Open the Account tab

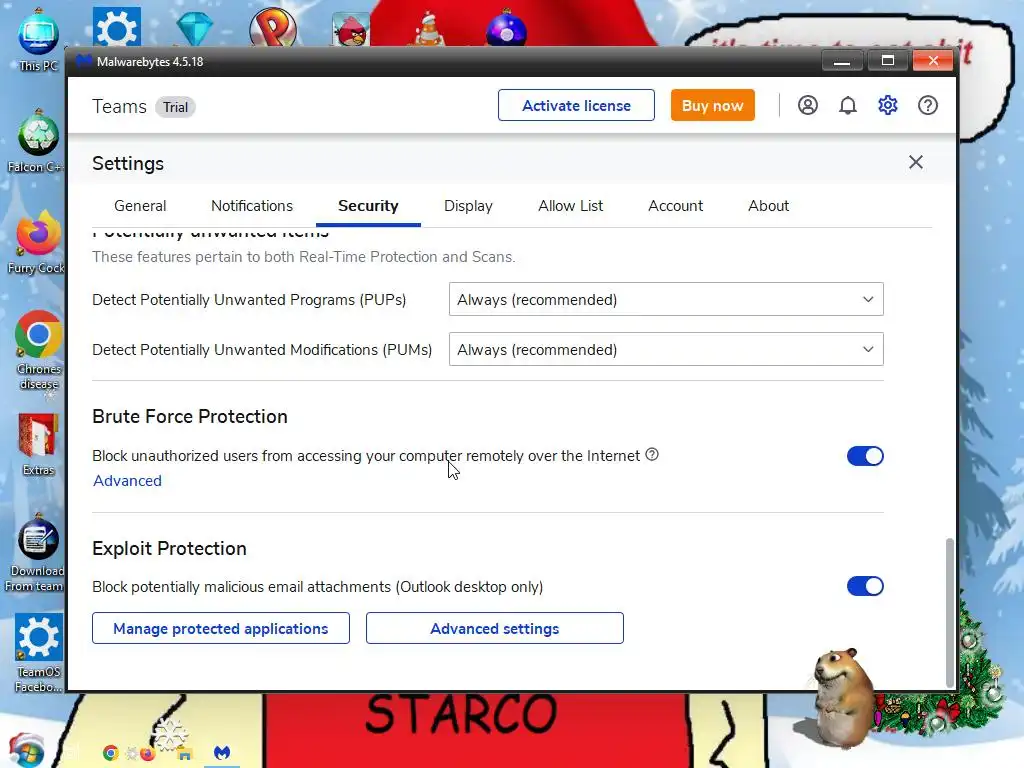tap(675, 206)
